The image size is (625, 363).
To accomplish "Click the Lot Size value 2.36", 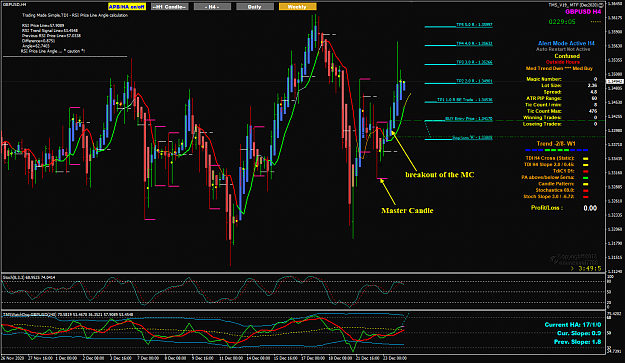I will [x=592, y=86].
